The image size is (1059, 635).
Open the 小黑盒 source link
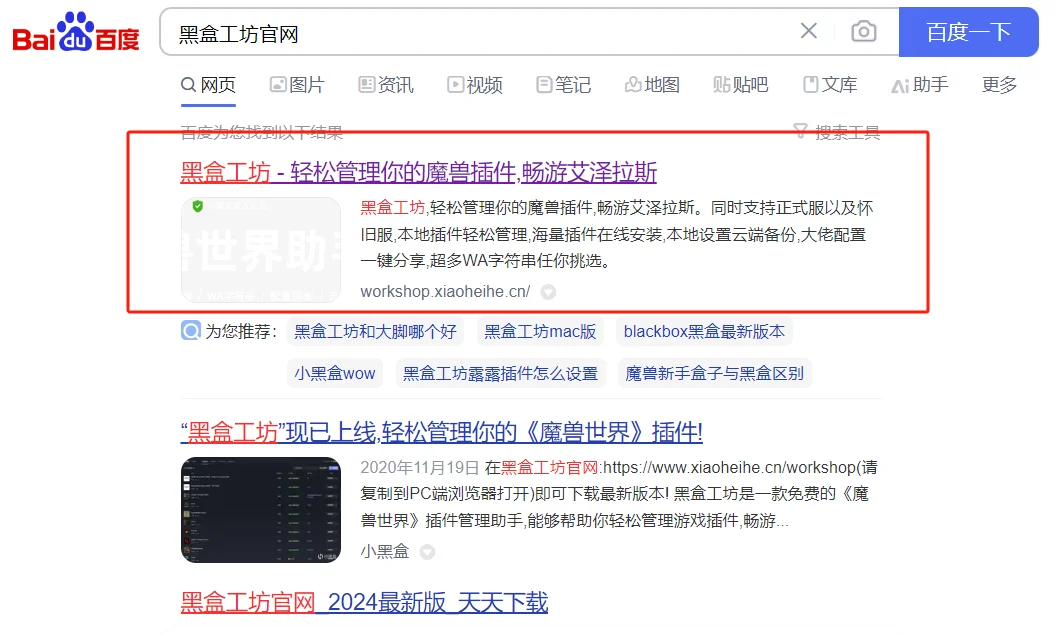(385, 552)
